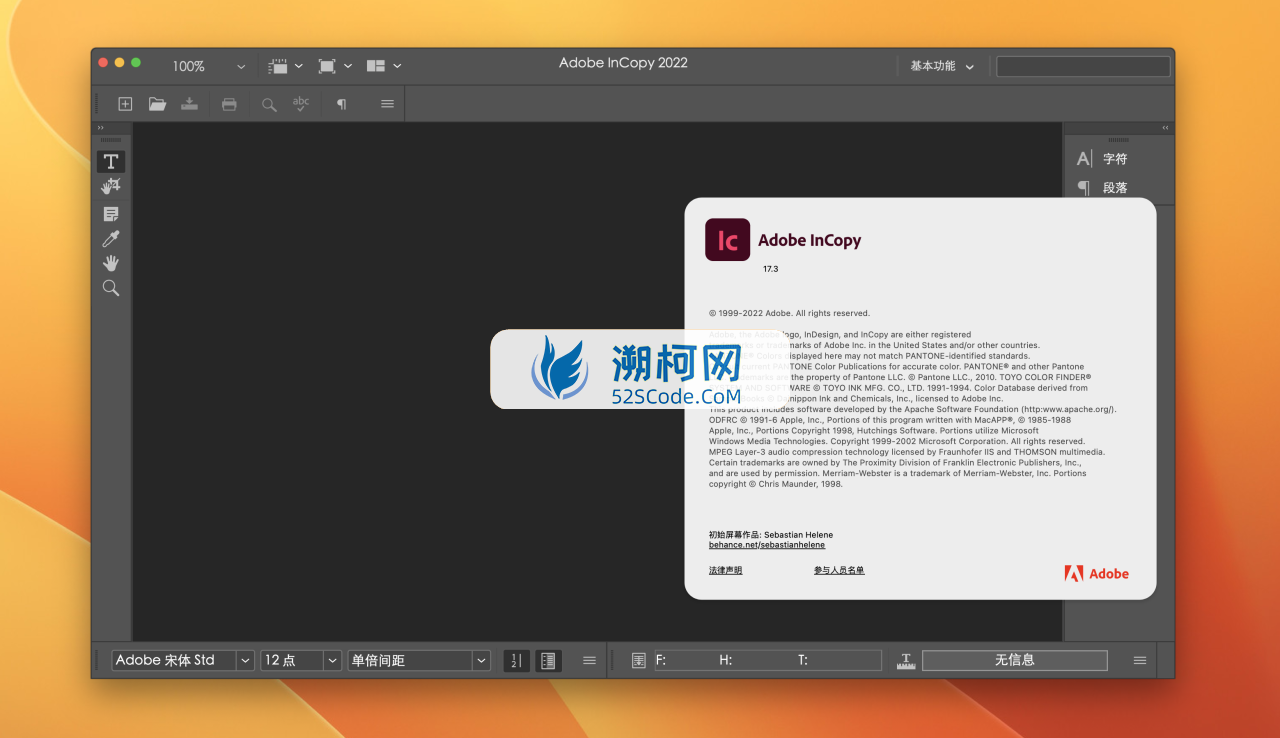The height and width of the screenshot is (738, 1280).
Task: Open the 参与人员名单 credits link
Action: [839, 570]
